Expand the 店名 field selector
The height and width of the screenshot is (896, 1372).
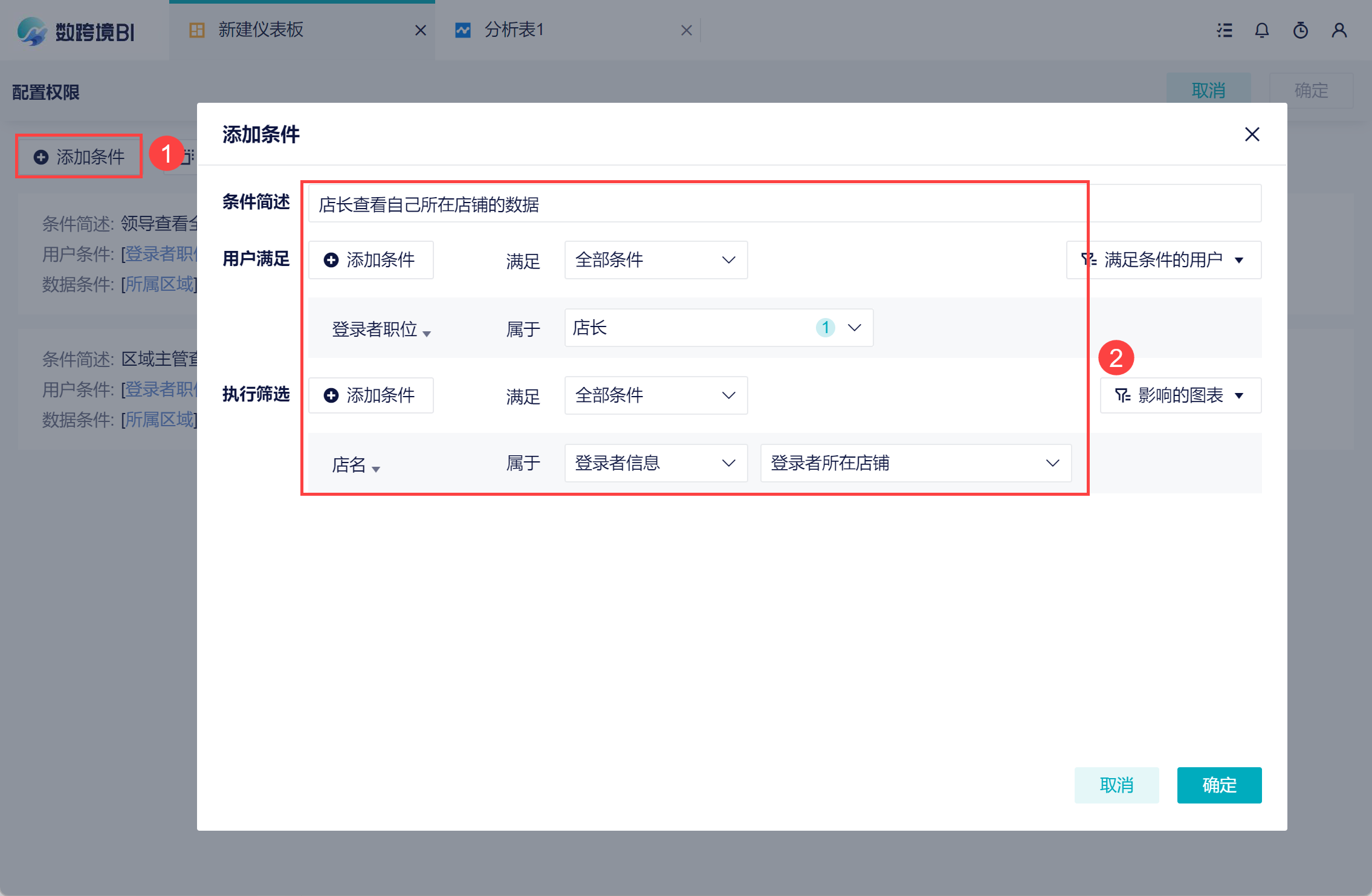355,465
